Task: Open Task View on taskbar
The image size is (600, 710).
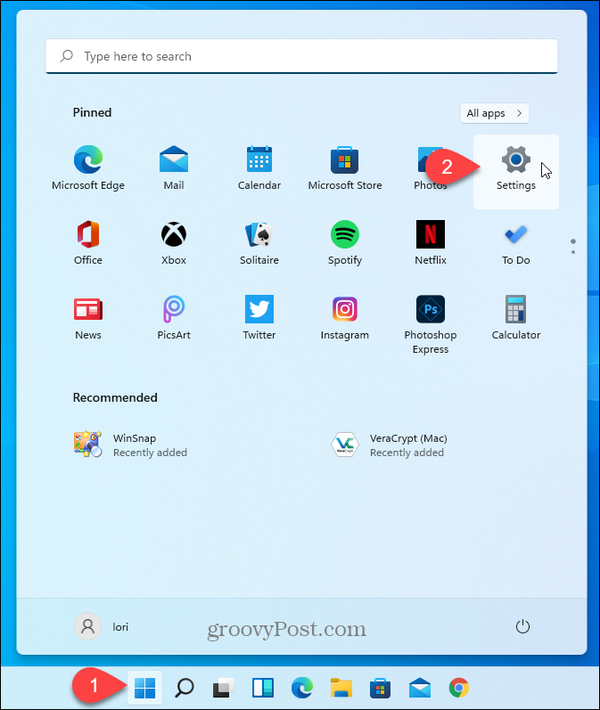Action: [223, 688]
